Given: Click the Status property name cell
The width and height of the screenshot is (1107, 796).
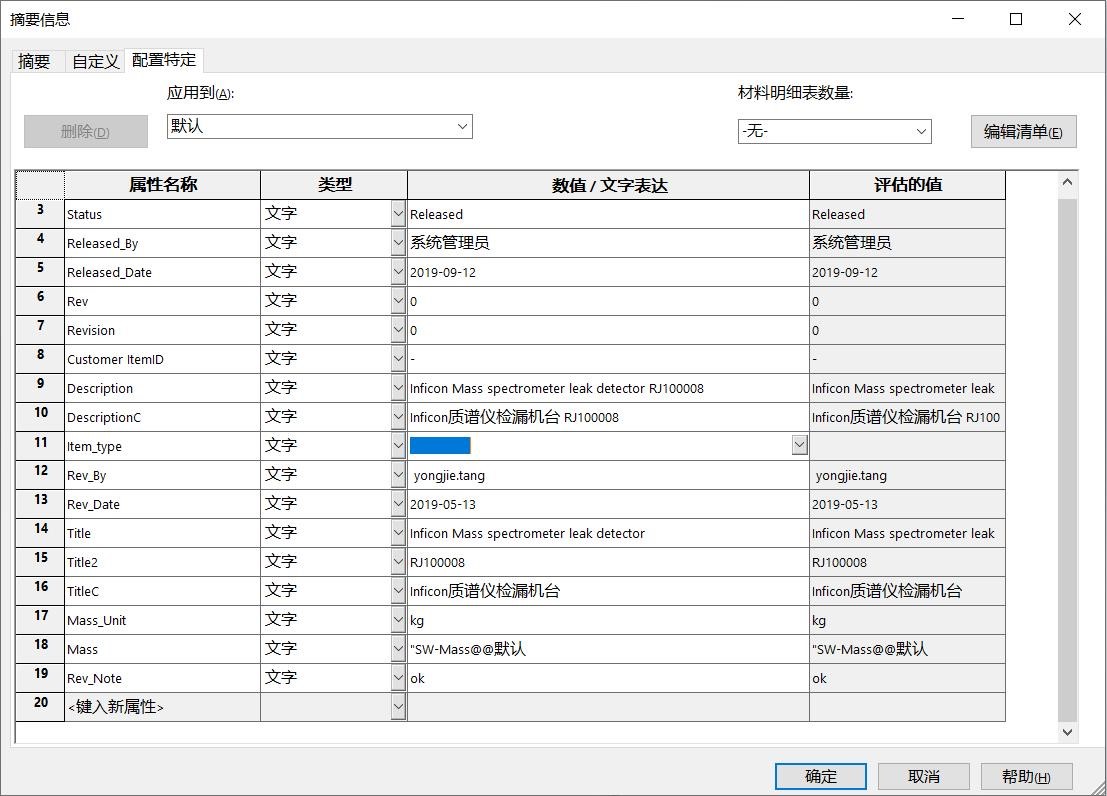Looking at the screenshot, I should pyautogui.click(x=162, y=214).
